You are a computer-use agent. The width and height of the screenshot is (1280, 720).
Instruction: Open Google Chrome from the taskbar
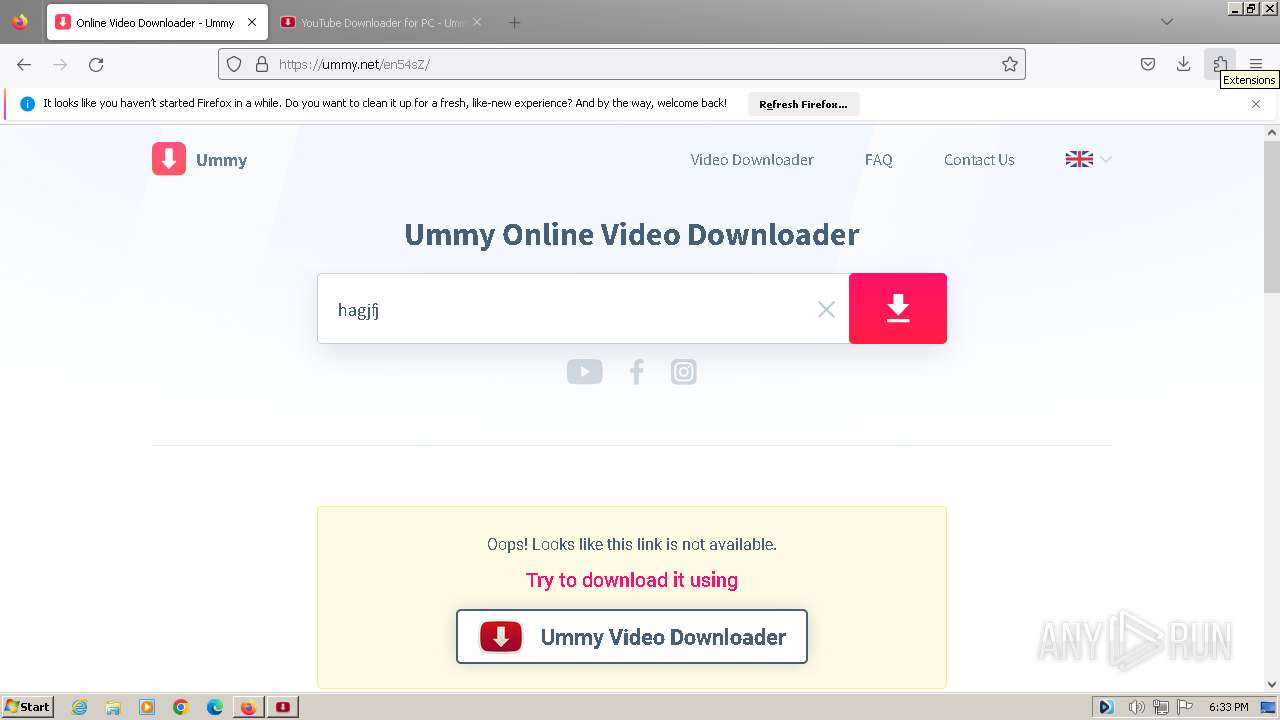181,707
